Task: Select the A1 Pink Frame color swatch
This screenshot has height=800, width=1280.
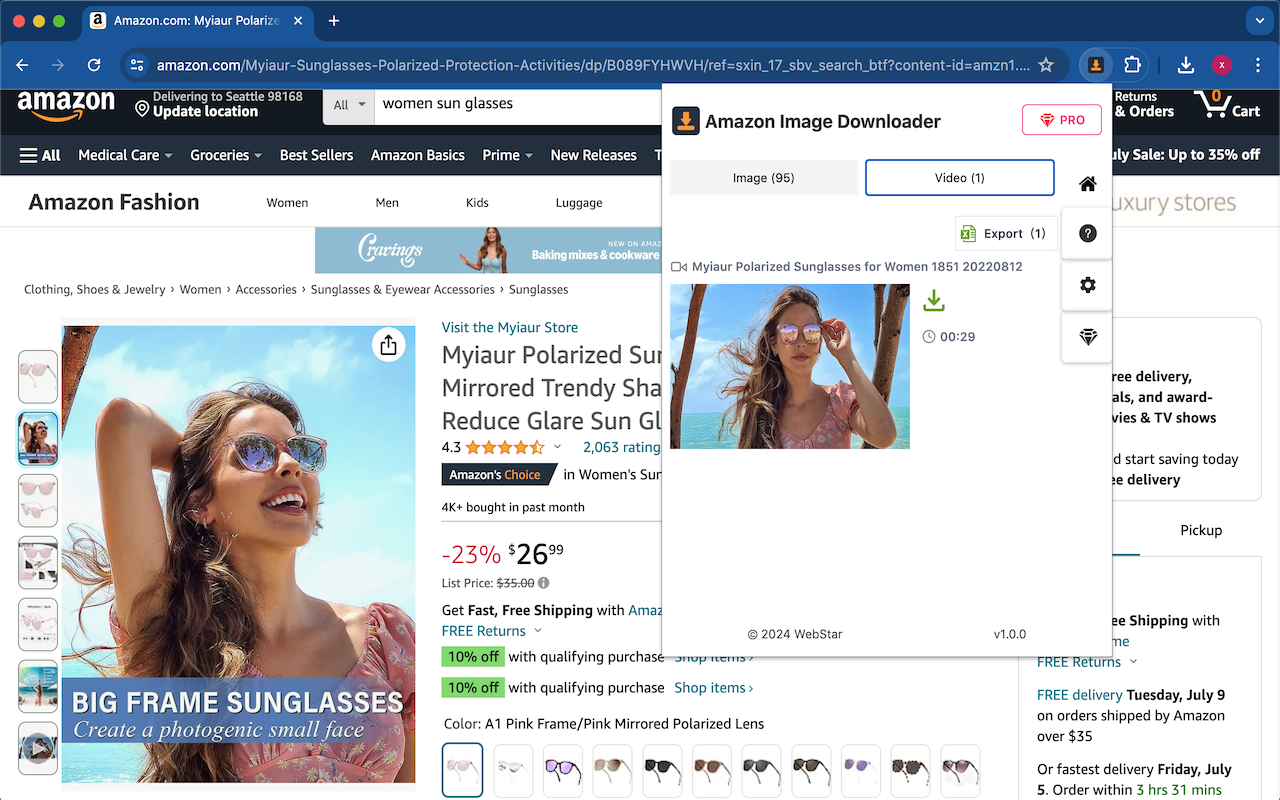Action: click(x=462, y=769)
